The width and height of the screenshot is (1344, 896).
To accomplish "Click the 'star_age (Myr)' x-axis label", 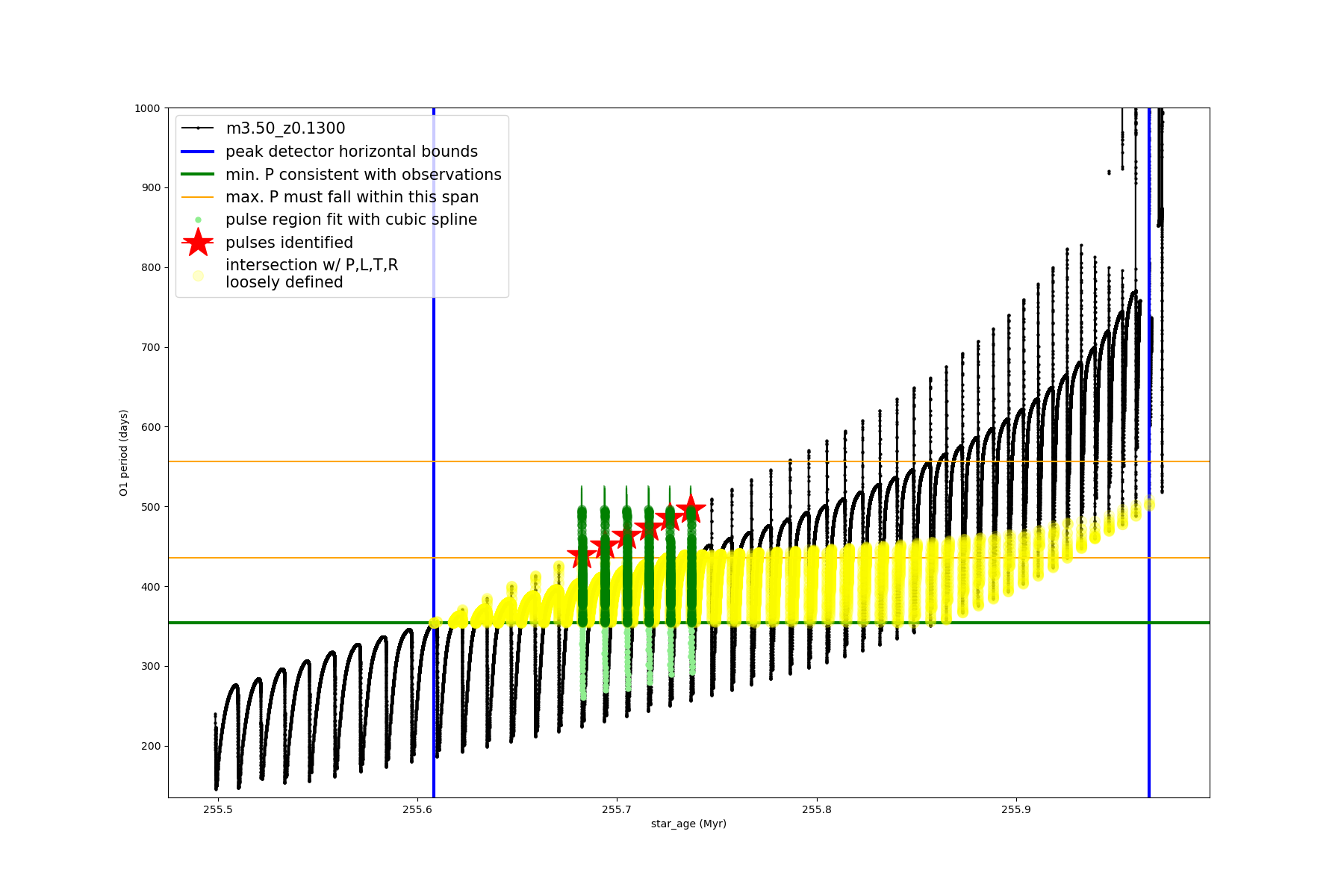I will tap(688, 824).
